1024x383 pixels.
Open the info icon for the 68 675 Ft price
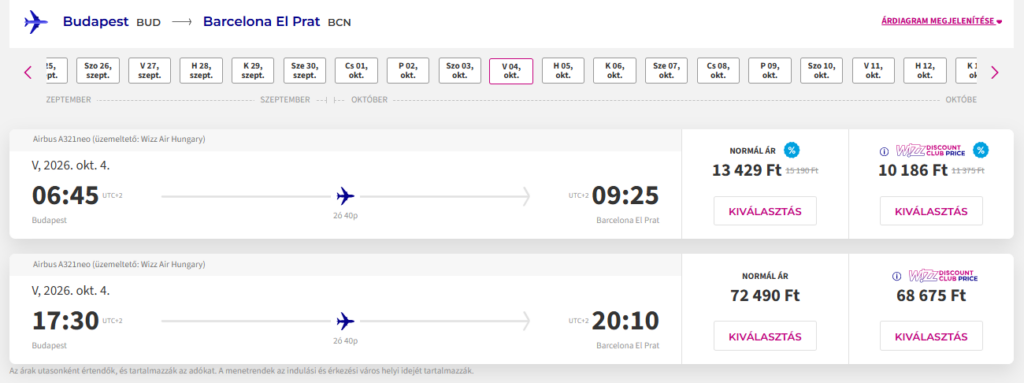click(x=897, y=276)
